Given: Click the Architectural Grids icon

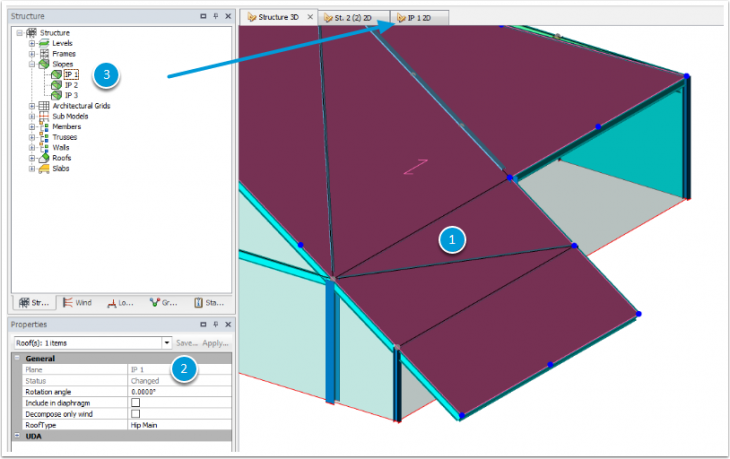Looking at the screenshot, I should coord(44,106).
